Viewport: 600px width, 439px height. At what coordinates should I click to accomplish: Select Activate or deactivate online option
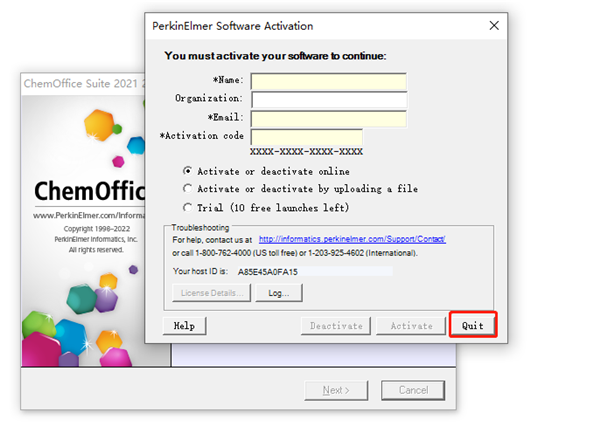click(x=187, y=171)
